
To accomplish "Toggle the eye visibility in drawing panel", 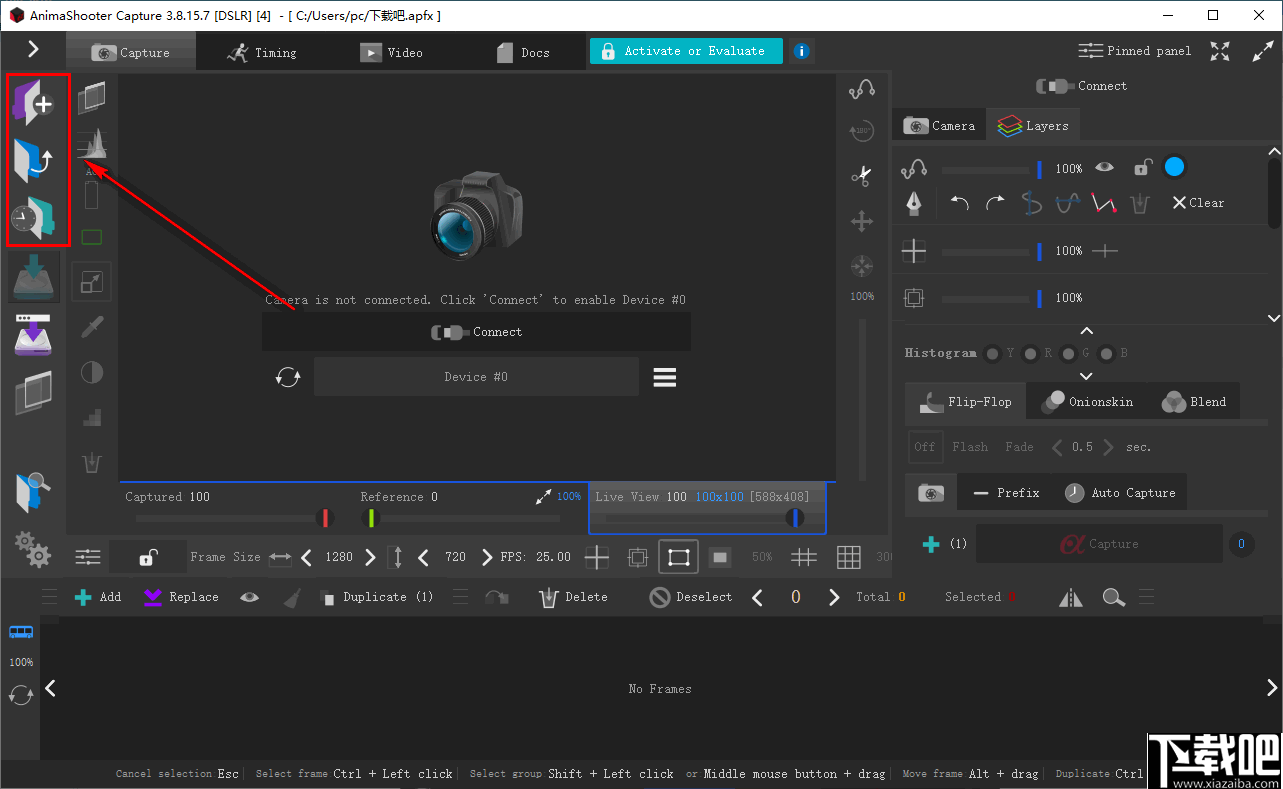I will (1104, 168).
